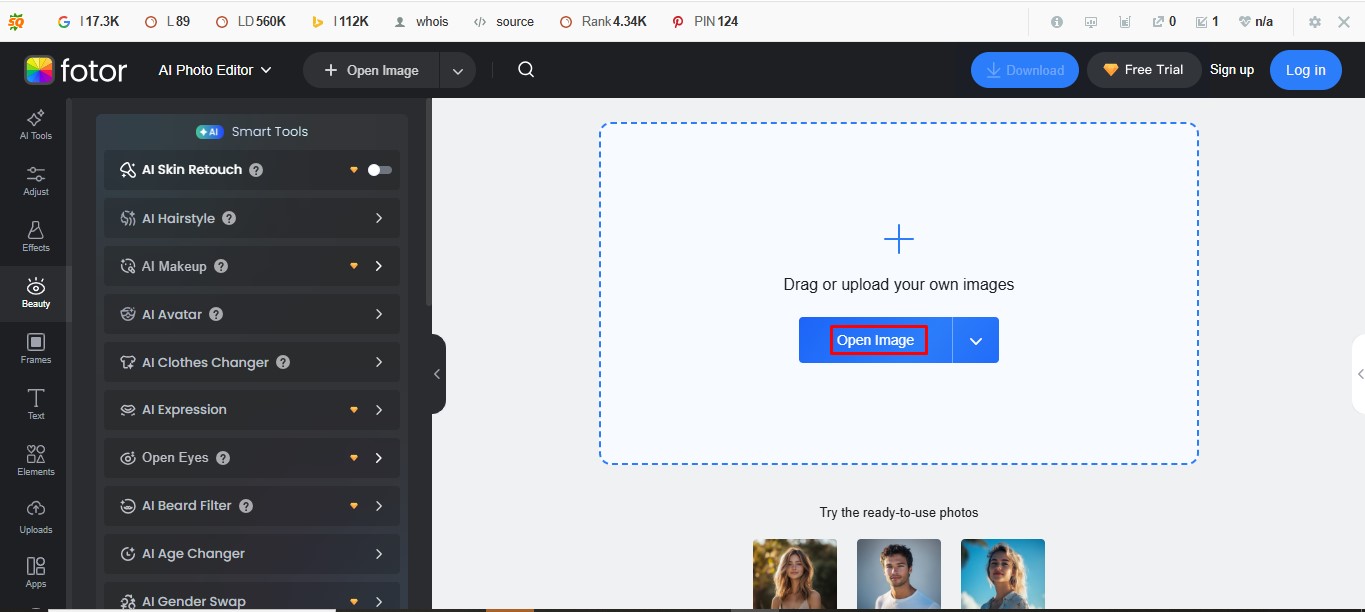Screen dimensions: 1365x612
Task: Click the L 89 links metric
Action: 167,21
